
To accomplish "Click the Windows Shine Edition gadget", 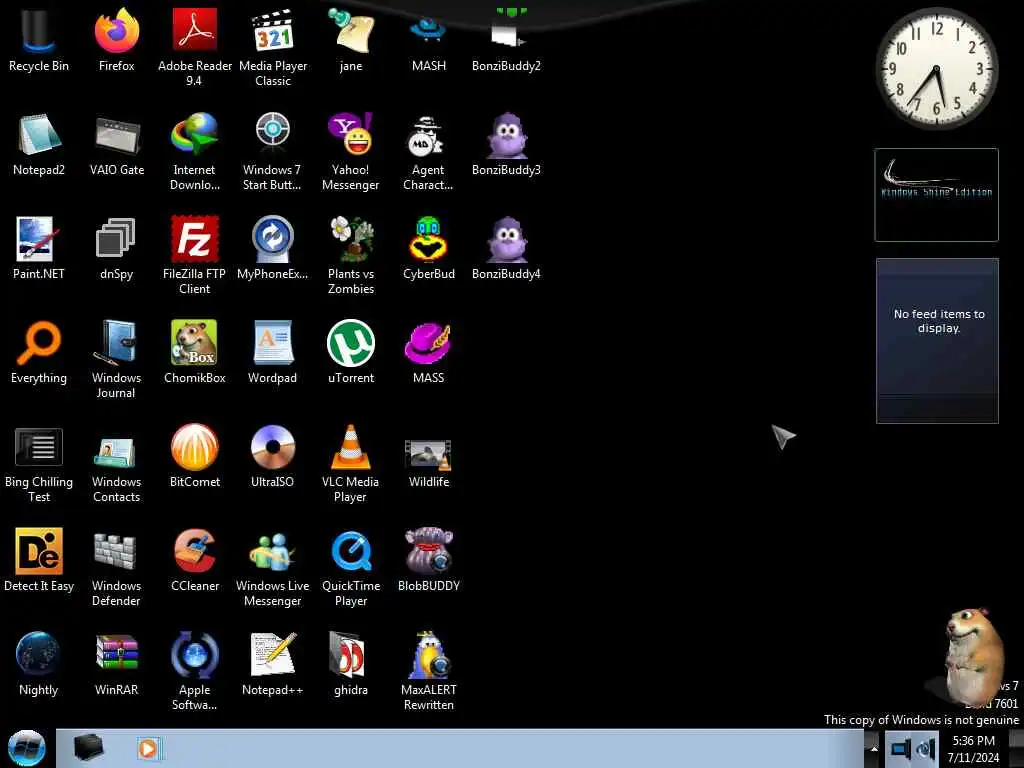I will click(936, 195).
